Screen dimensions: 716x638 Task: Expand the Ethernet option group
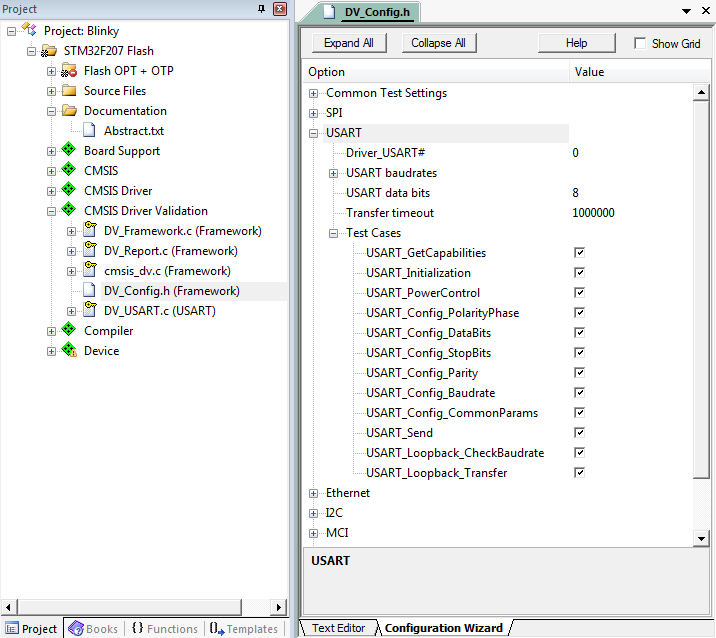pyautogui.click(x=314, y=493)
